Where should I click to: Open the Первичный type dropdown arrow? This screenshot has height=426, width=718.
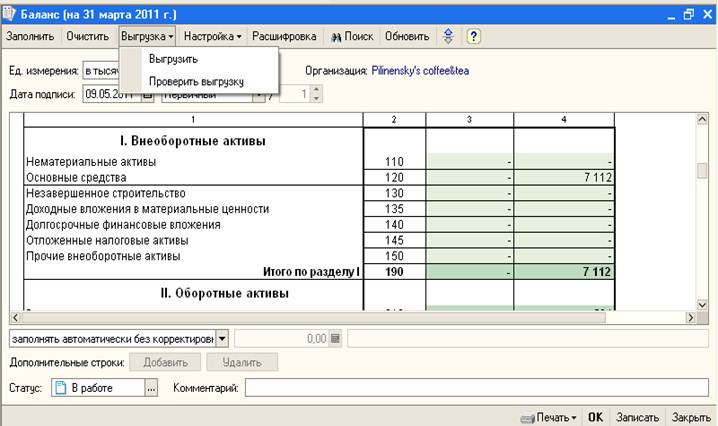(x=259, y=95)
